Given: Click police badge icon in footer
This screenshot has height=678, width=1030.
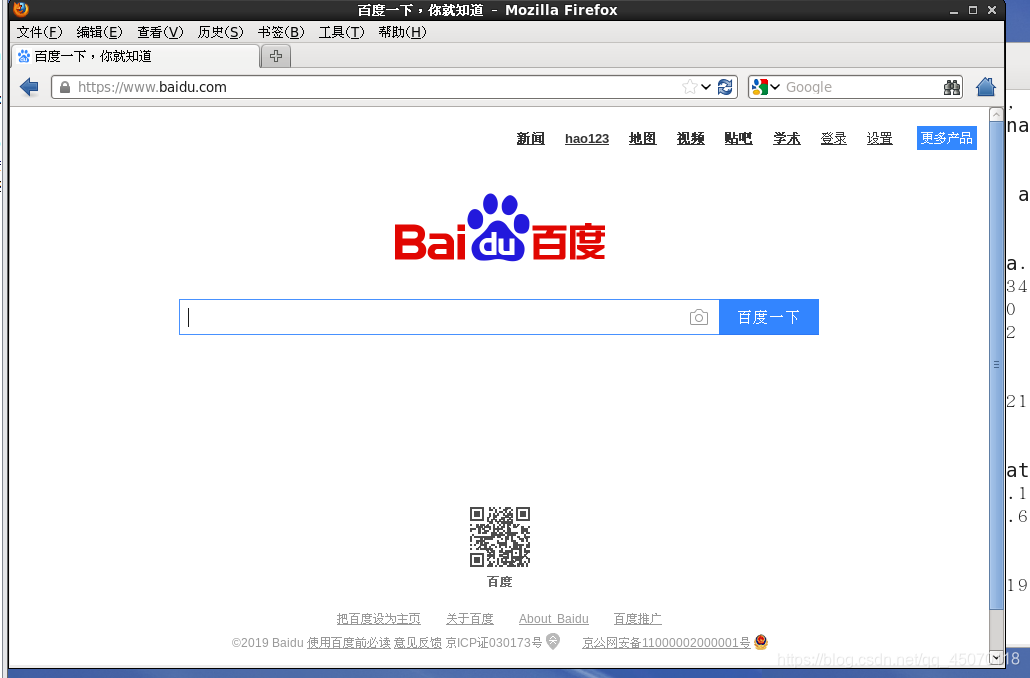Looking at the screenshot, I should 761,642.
